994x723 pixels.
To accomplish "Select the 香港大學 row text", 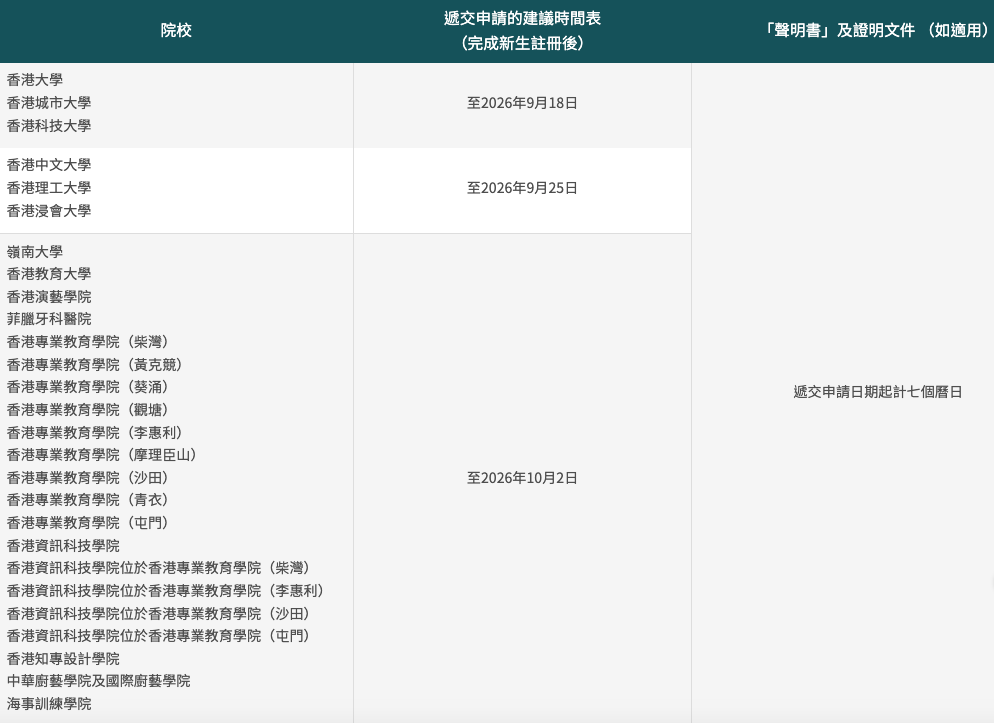I will pos(35,80).
